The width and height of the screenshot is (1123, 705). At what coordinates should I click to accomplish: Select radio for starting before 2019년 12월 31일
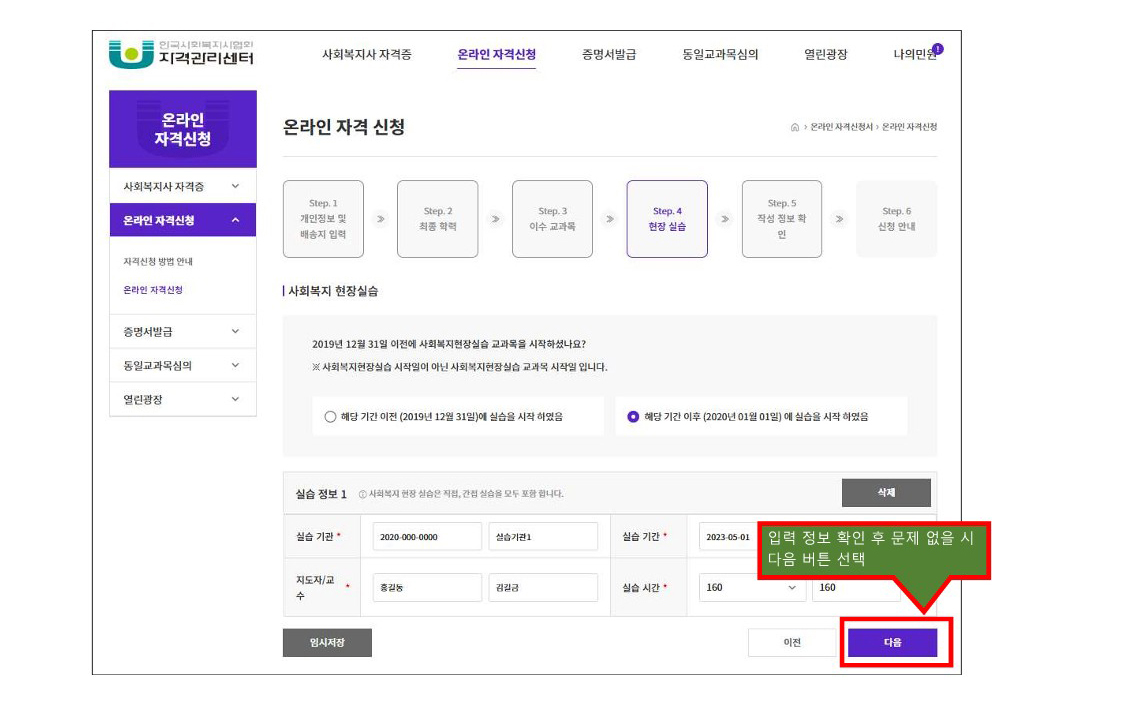coord(330,417)
